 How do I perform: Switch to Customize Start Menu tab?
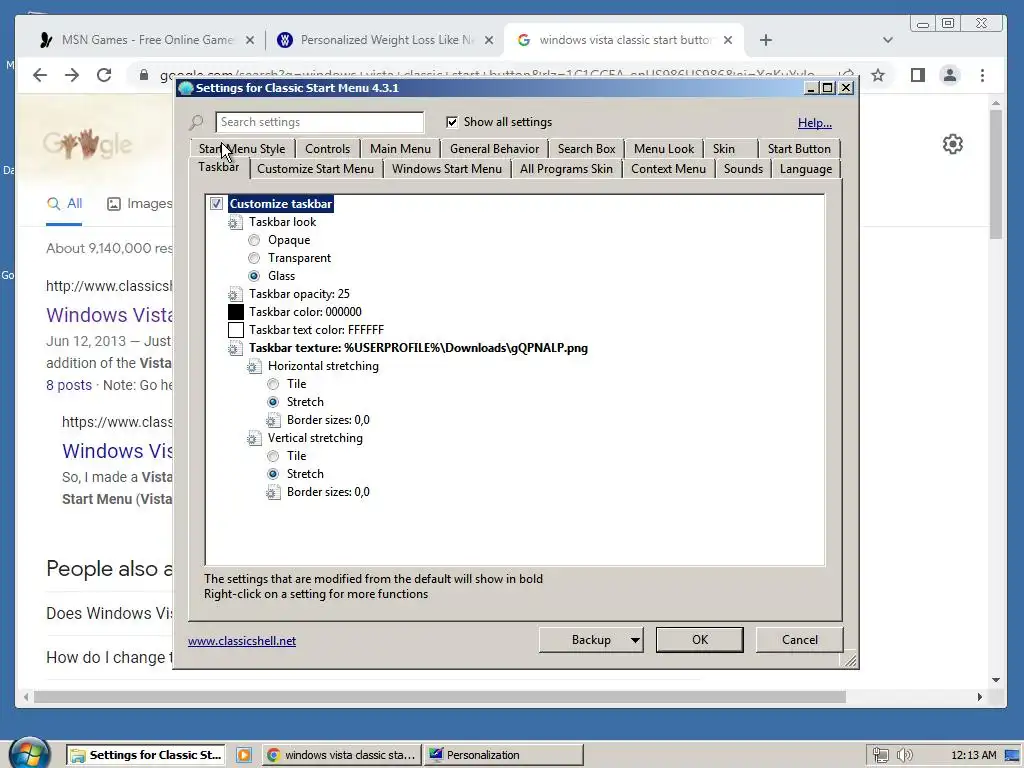coord(315,169)
